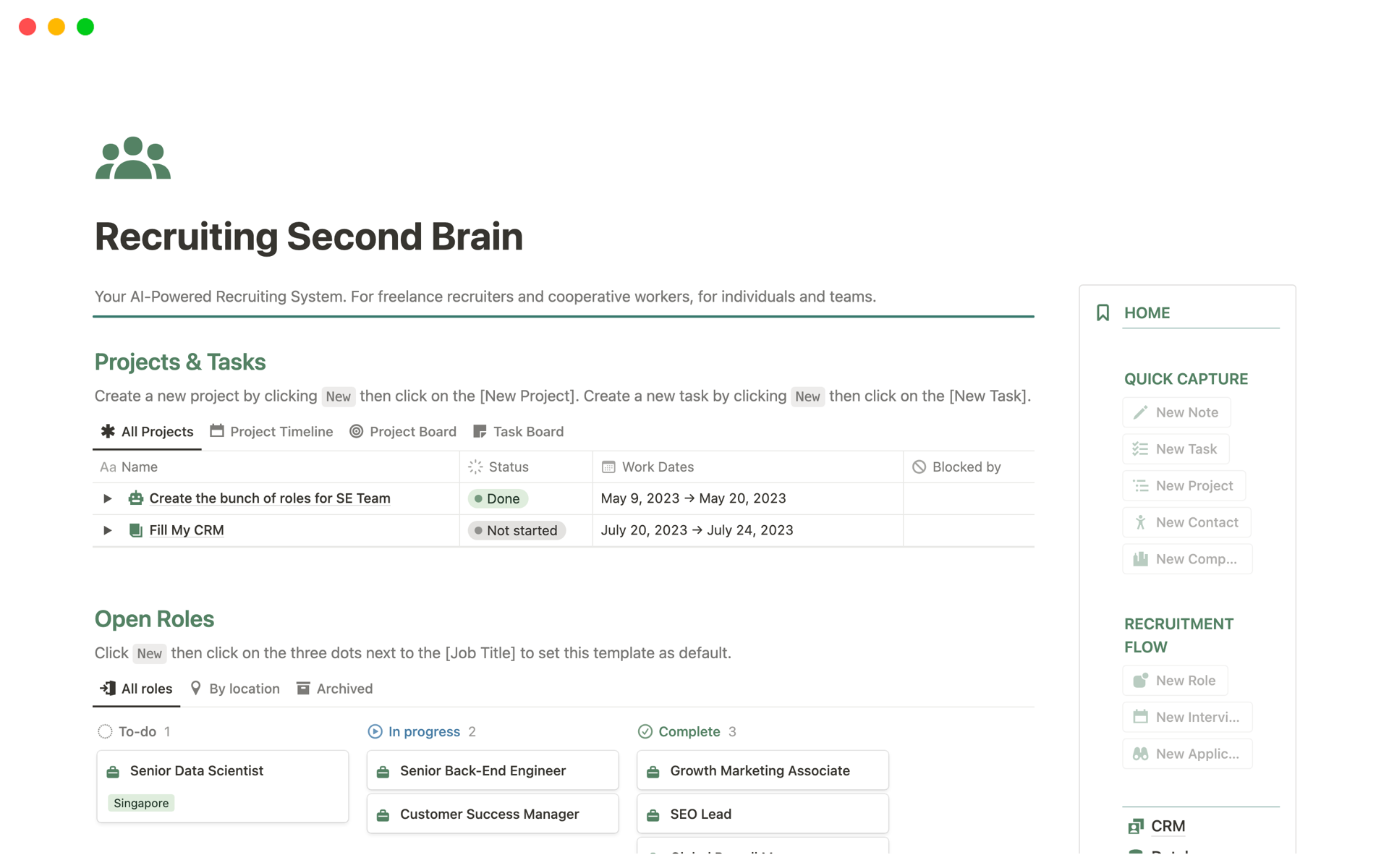Click the person icon on New Contact
This screenshot has height=868, width=1389.
click(x=1141, y=522)
